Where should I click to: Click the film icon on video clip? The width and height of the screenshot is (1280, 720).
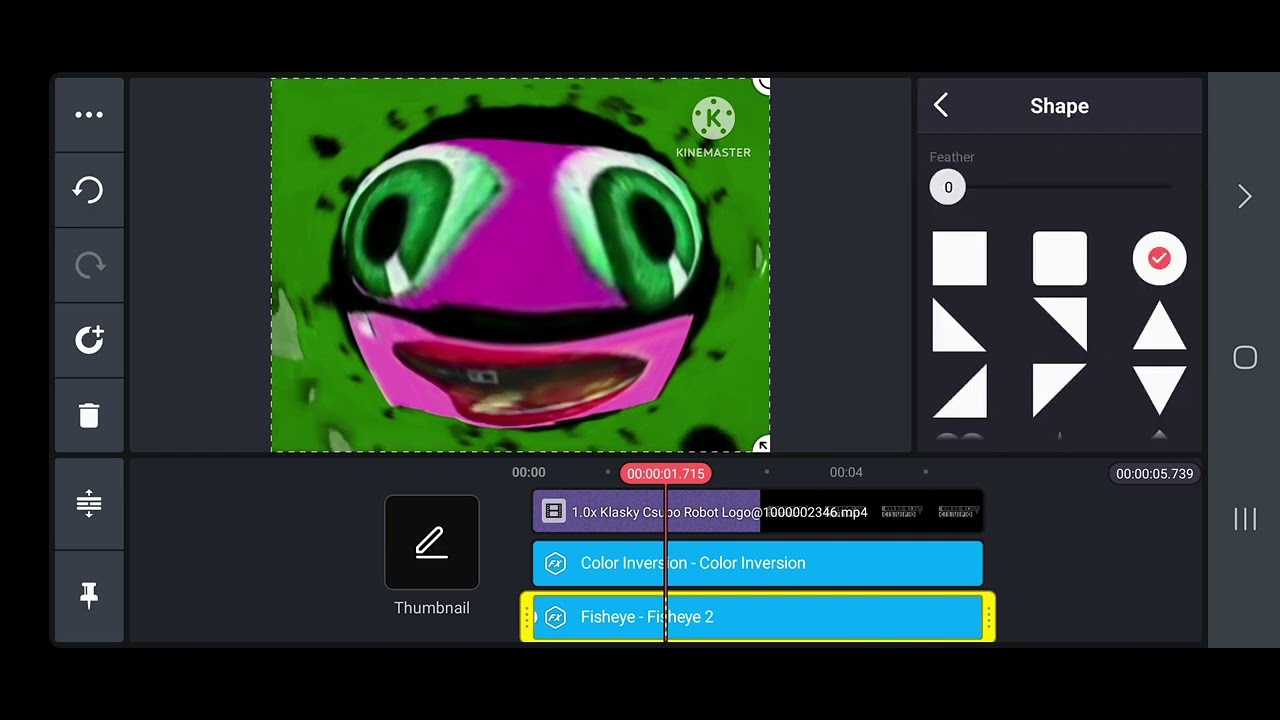coord(553,512)
